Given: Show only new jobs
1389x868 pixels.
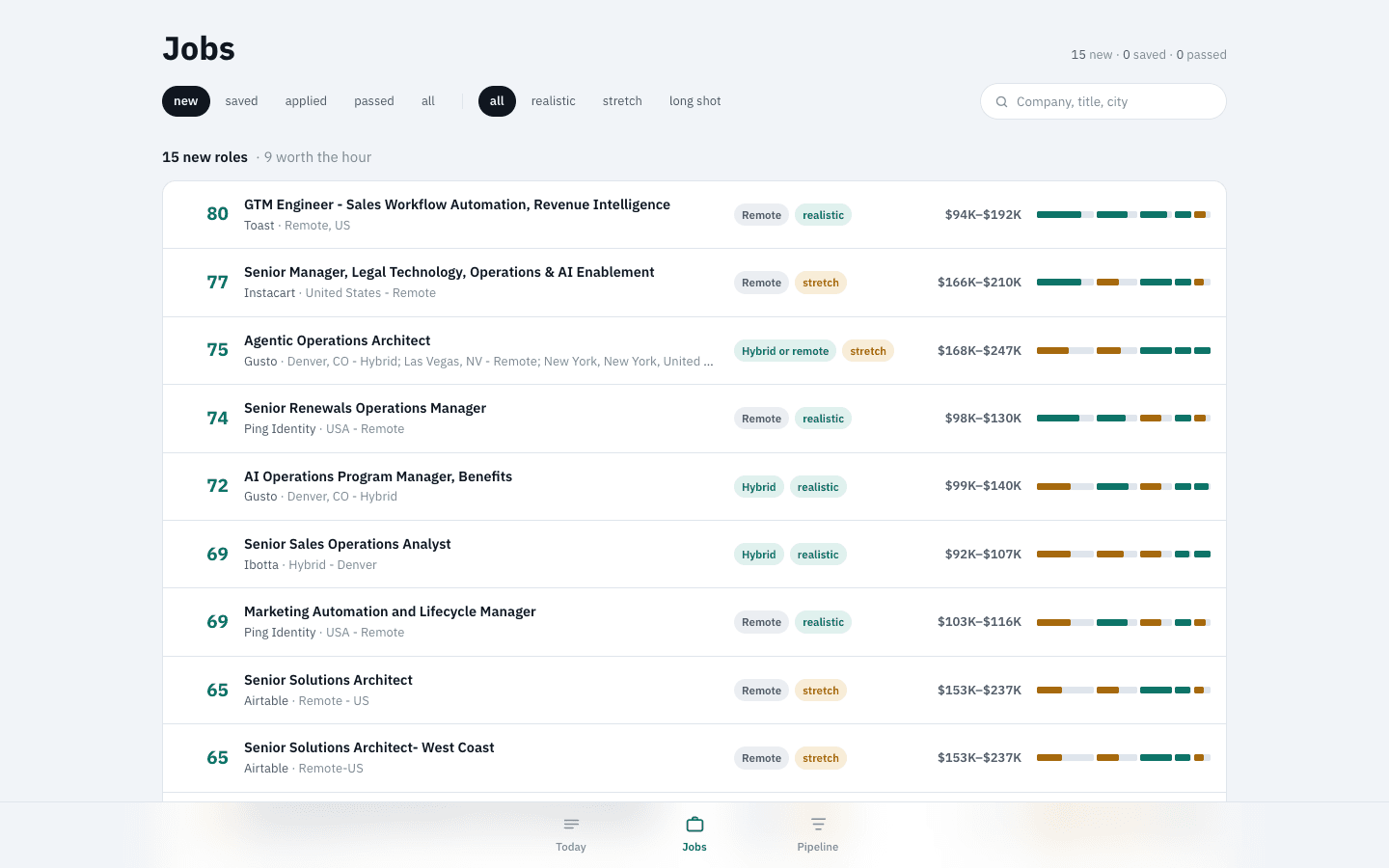Looking at the screenshot, I should [x=186, y=101].
